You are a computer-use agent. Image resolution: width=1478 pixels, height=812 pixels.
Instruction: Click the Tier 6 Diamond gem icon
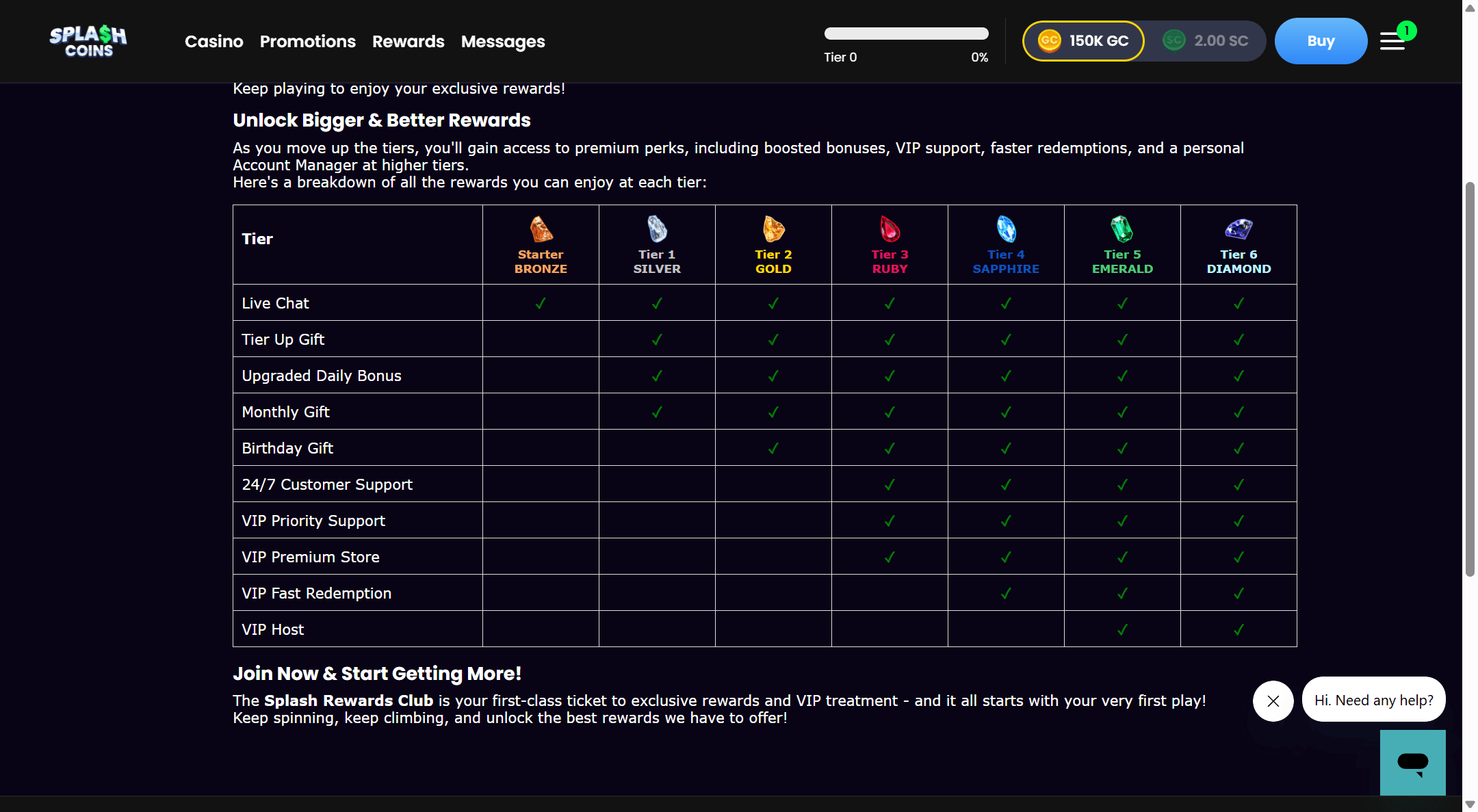pos(1239,229)
